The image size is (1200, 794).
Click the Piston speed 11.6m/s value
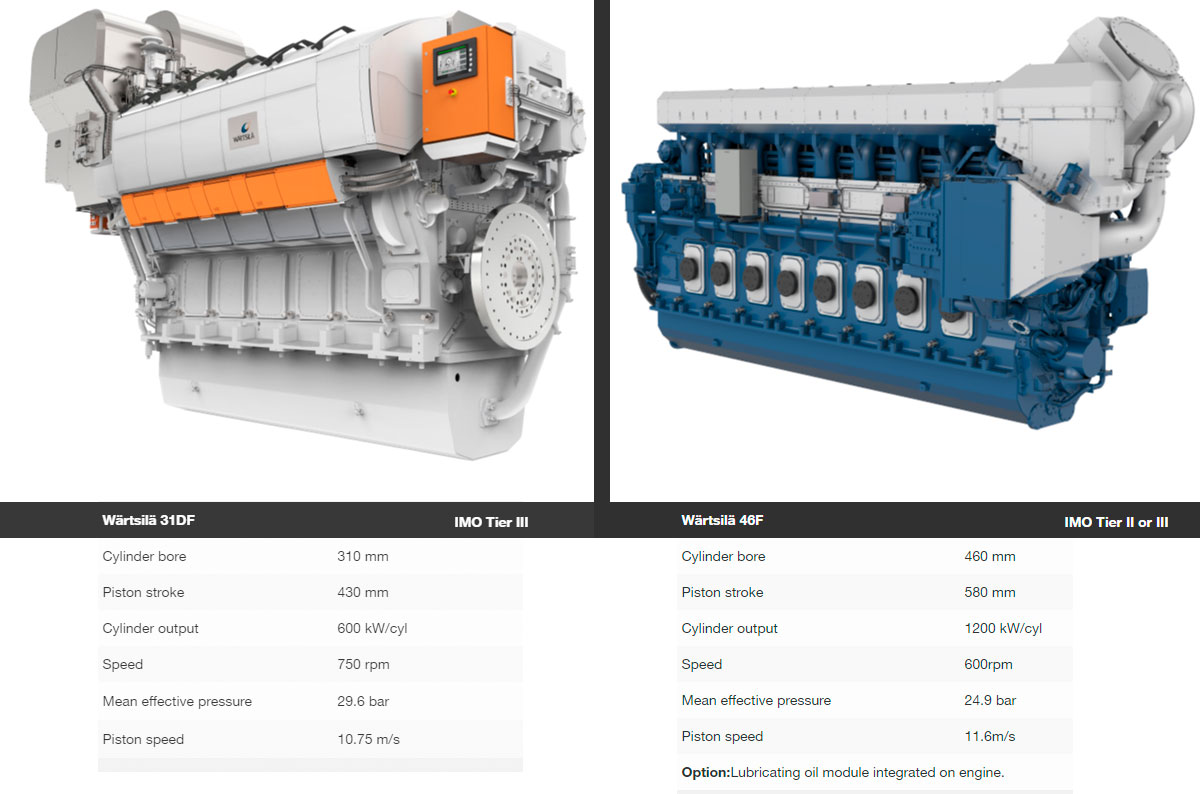(x=992, y=736)
